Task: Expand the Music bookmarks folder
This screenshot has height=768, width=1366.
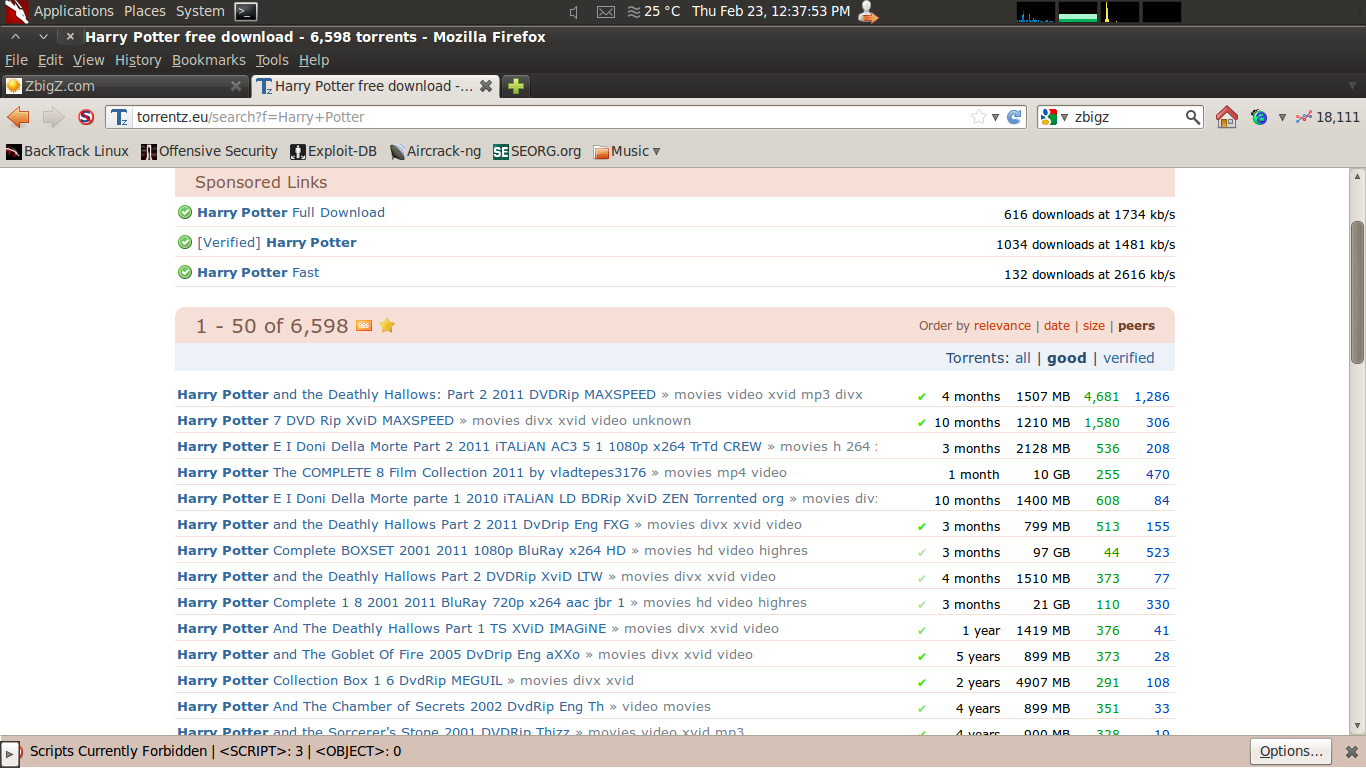Action: point(625,151)
